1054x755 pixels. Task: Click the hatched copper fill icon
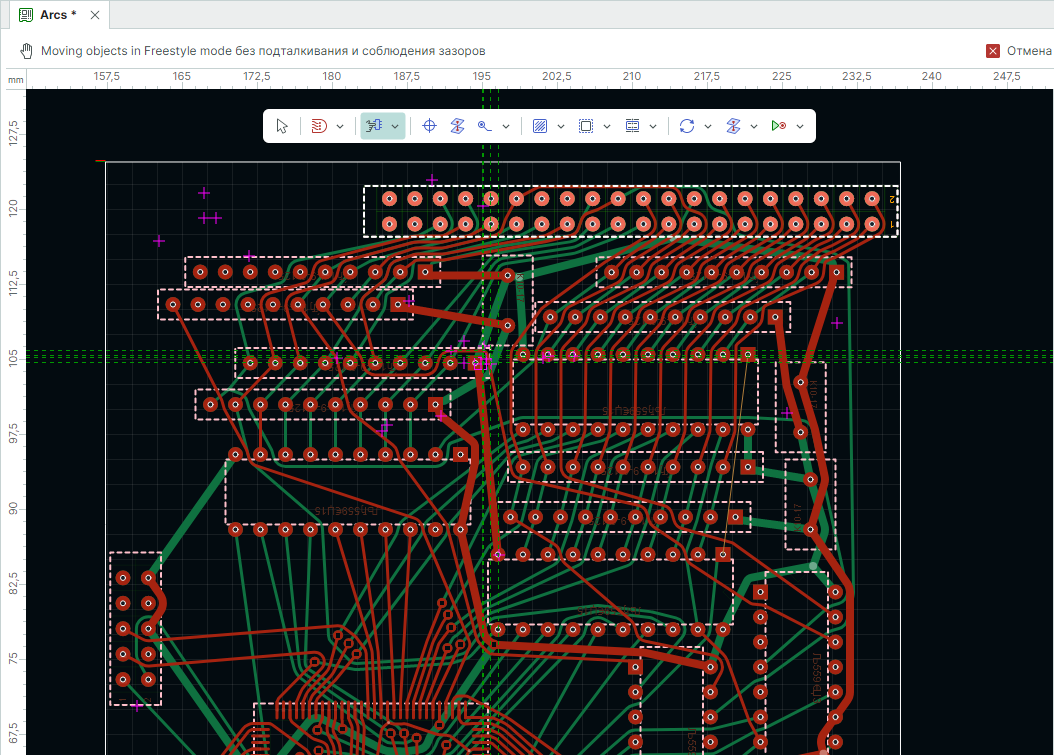[x=540, y=126]
